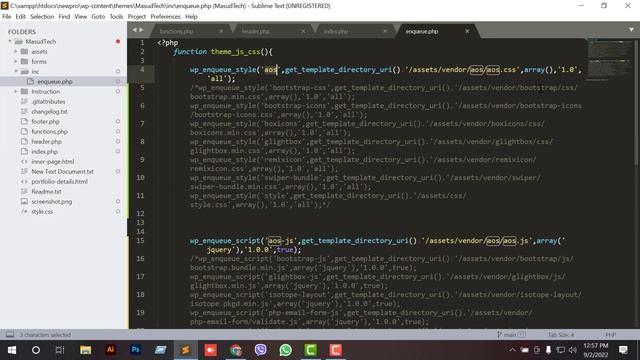
Task: Open Sublime Text taskbar icon
Action: tap(186, 350)
